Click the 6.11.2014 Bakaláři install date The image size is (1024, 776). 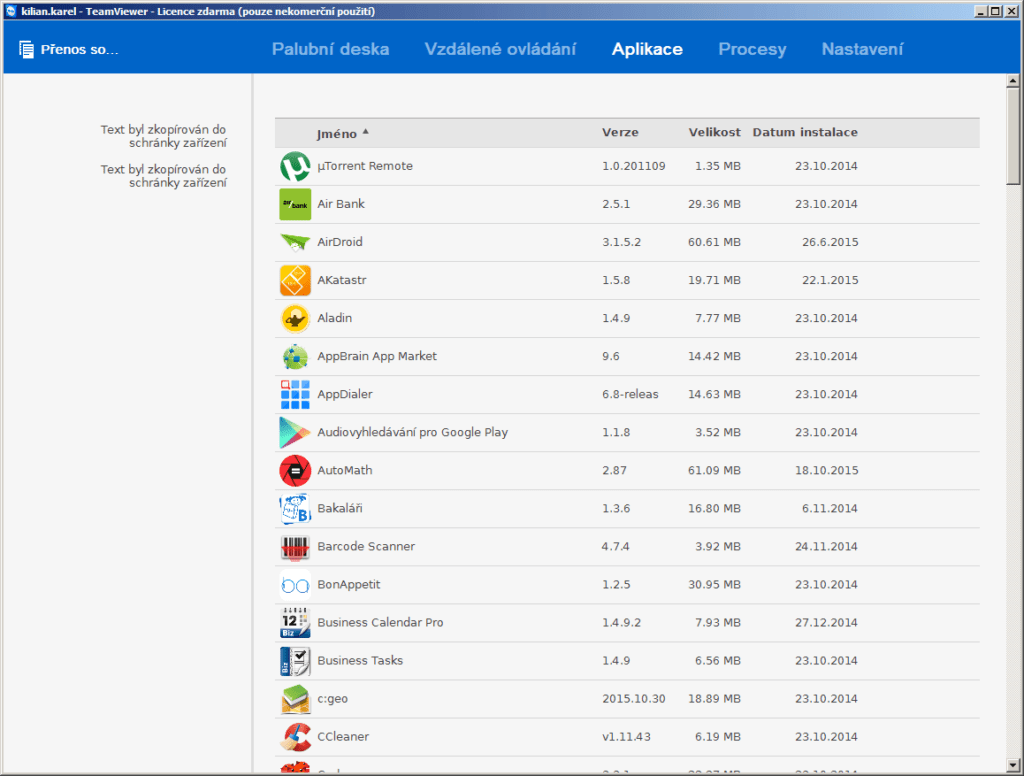[x=830, y=508]
